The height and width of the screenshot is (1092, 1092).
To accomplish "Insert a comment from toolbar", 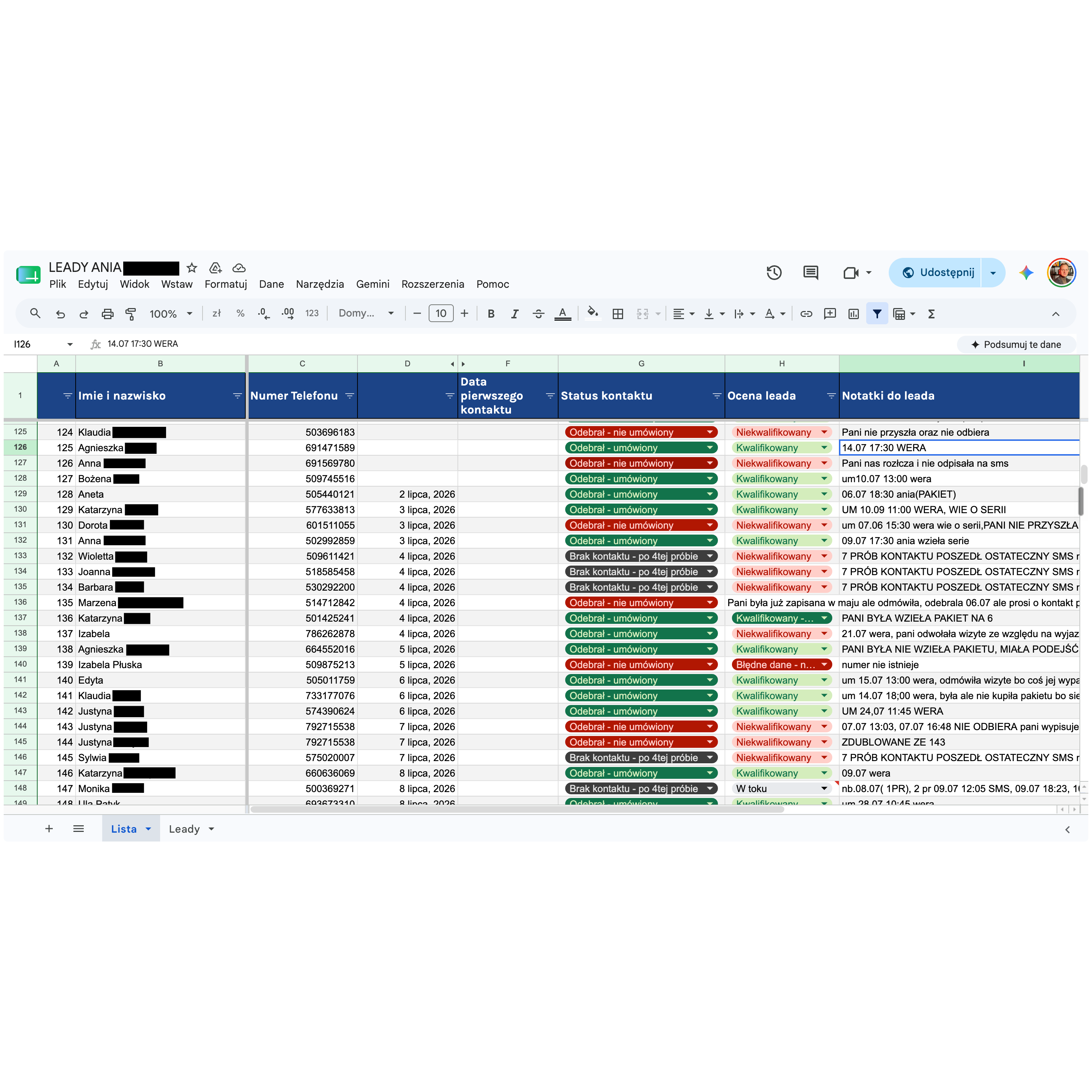I will tap(830, 314).
